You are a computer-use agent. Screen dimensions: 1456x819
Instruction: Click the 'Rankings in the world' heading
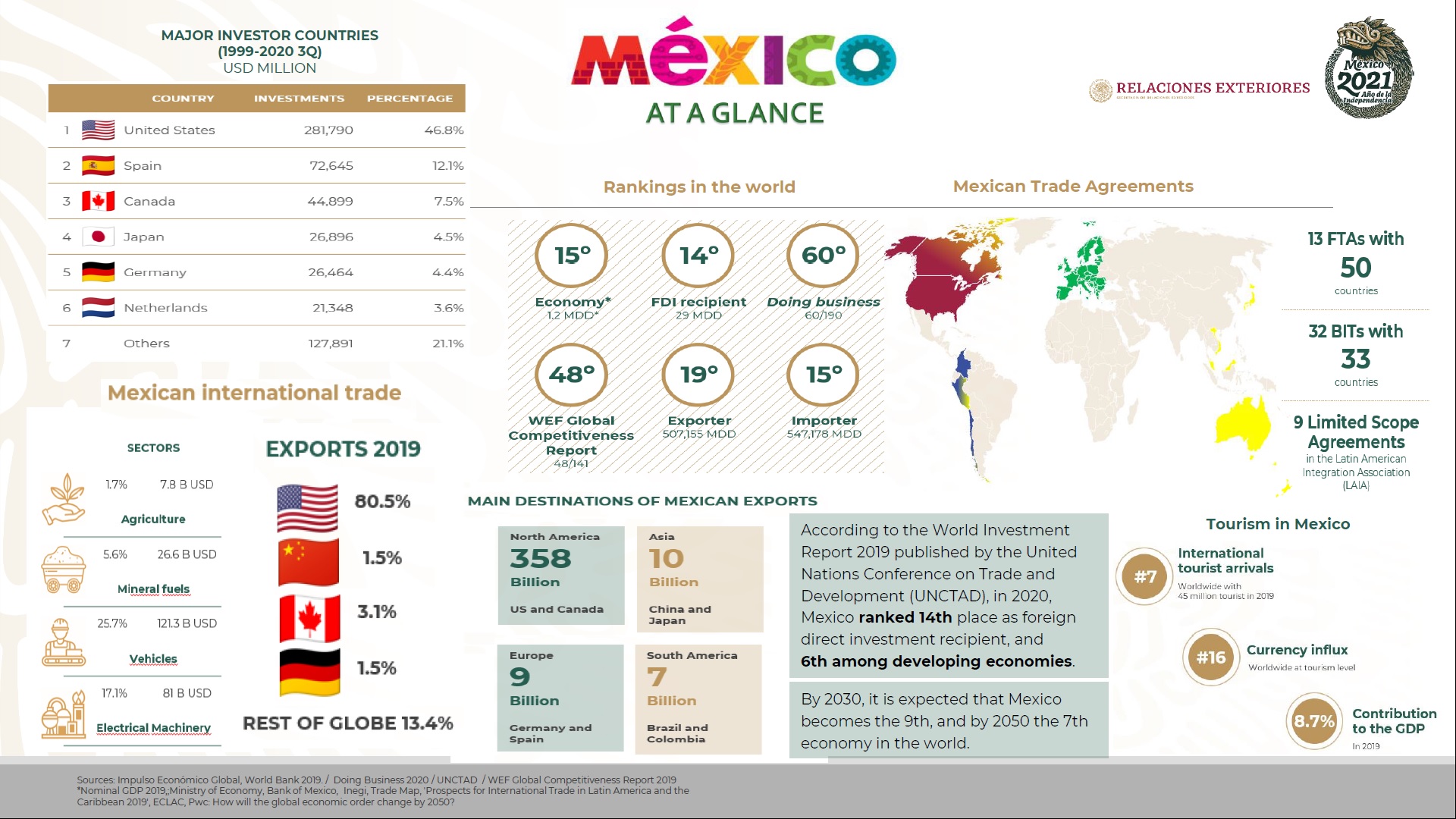click(x=699, y=187)
